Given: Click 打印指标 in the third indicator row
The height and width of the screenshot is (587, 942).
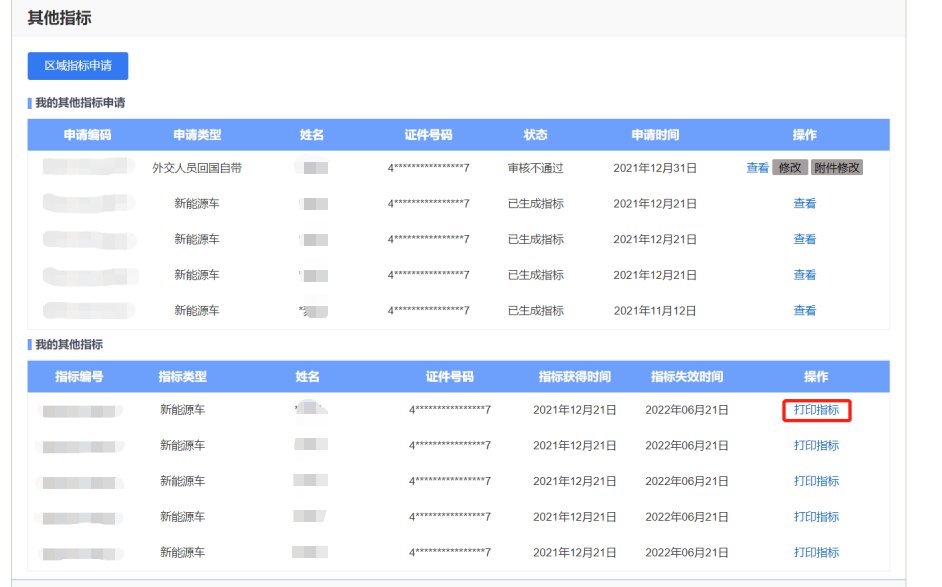Looking at the screenshot, I should click(x=816, y=481).
